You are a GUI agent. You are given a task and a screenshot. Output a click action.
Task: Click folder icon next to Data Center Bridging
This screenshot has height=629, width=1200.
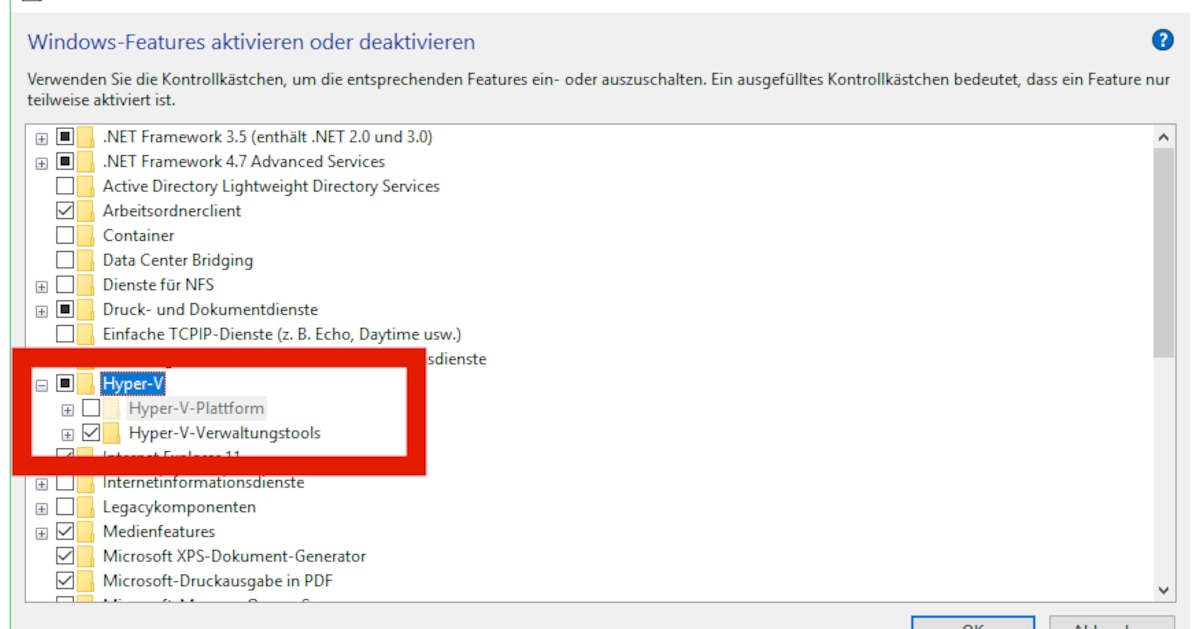point(87,260)
